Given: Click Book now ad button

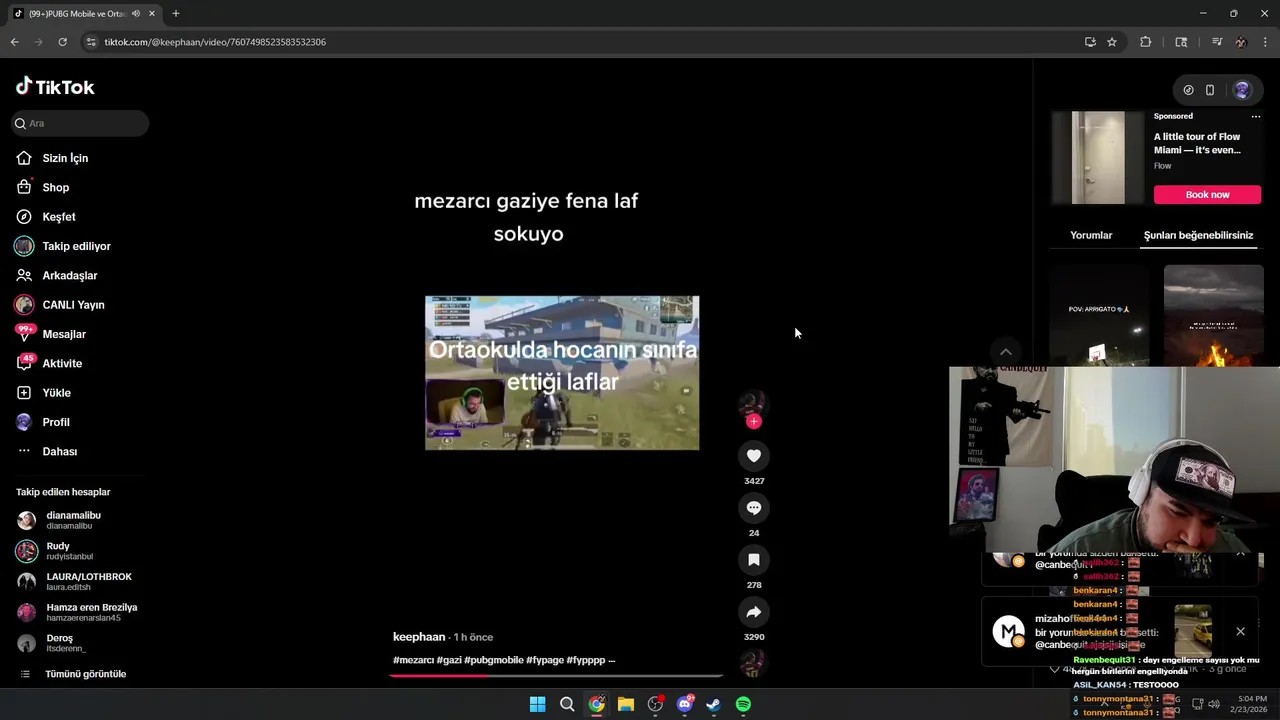Looking at the screenshot, I should pyautogui.click(x=1207, y=194).
